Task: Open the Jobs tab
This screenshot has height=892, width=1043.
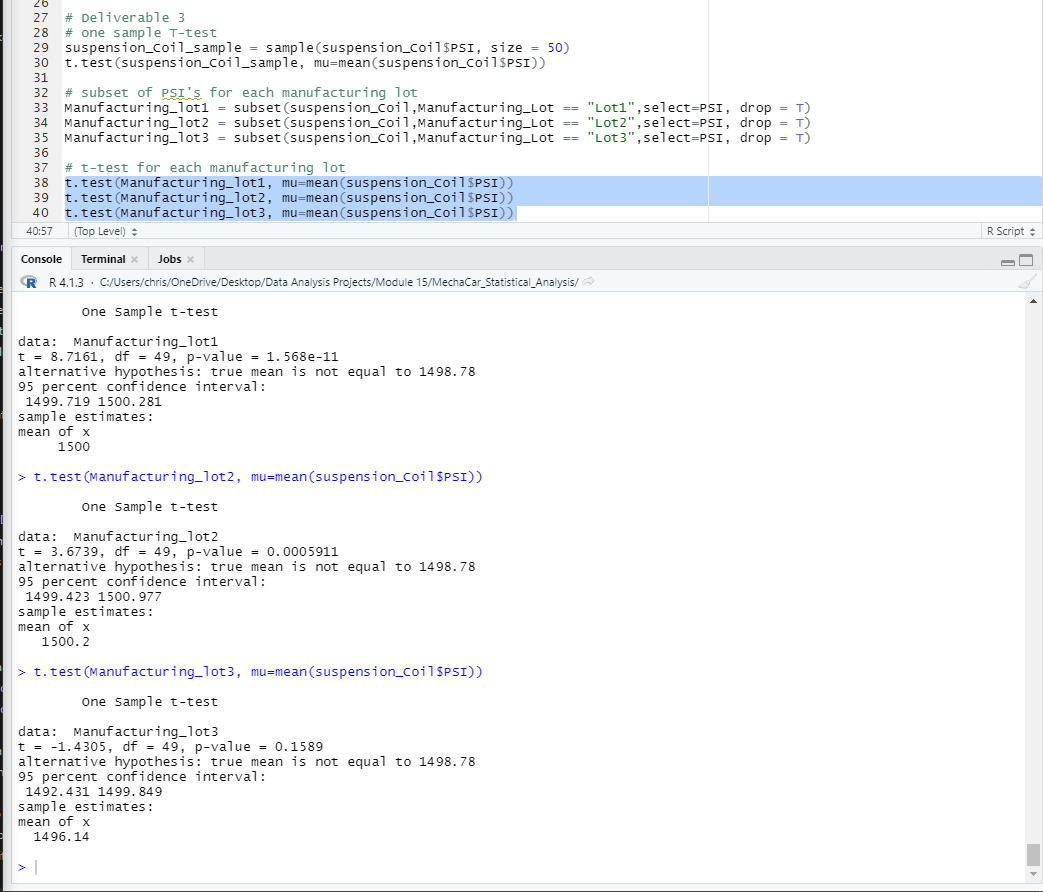Action: coord(170,259)
